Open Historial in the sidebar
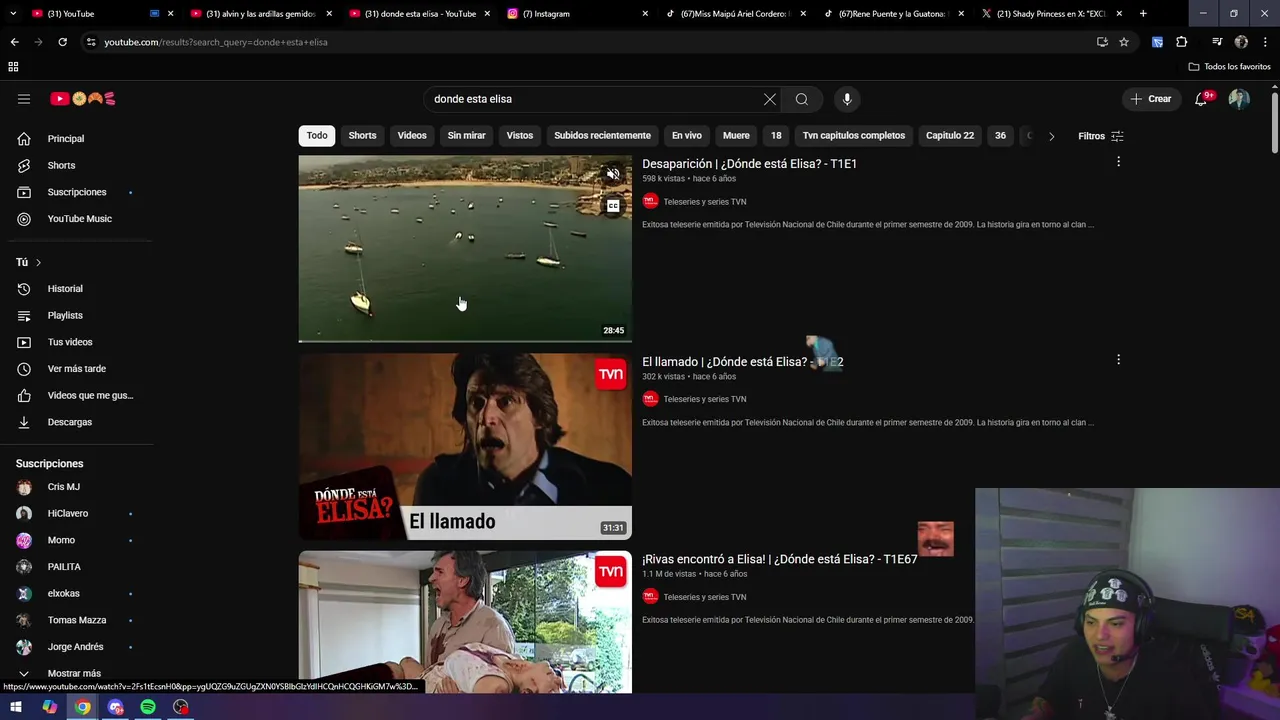The height and width of the screenshot is (720, 1280). pyautogui.click(x=65, y=289)
